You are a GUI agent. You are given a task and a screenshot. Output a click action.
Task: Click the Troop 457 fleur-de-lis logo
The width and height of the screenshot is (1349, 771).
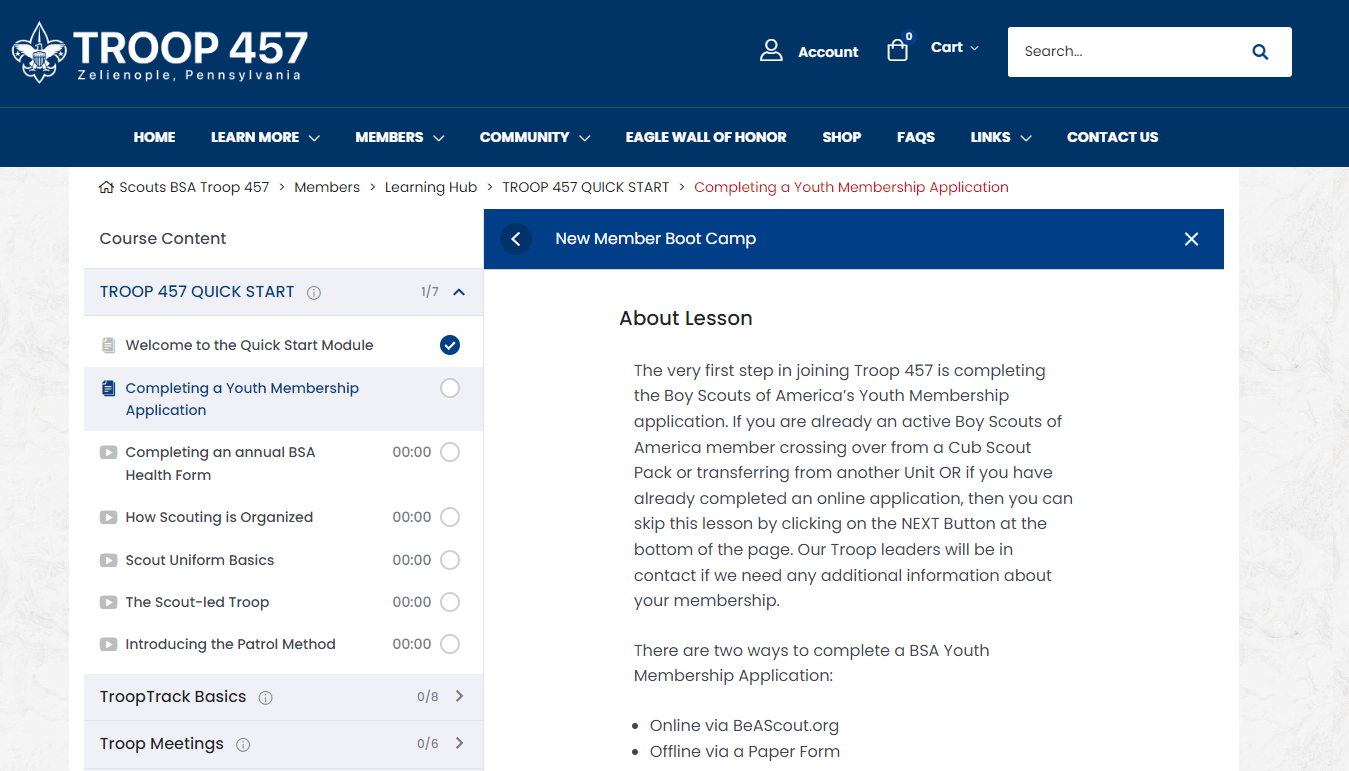[39, 52]
